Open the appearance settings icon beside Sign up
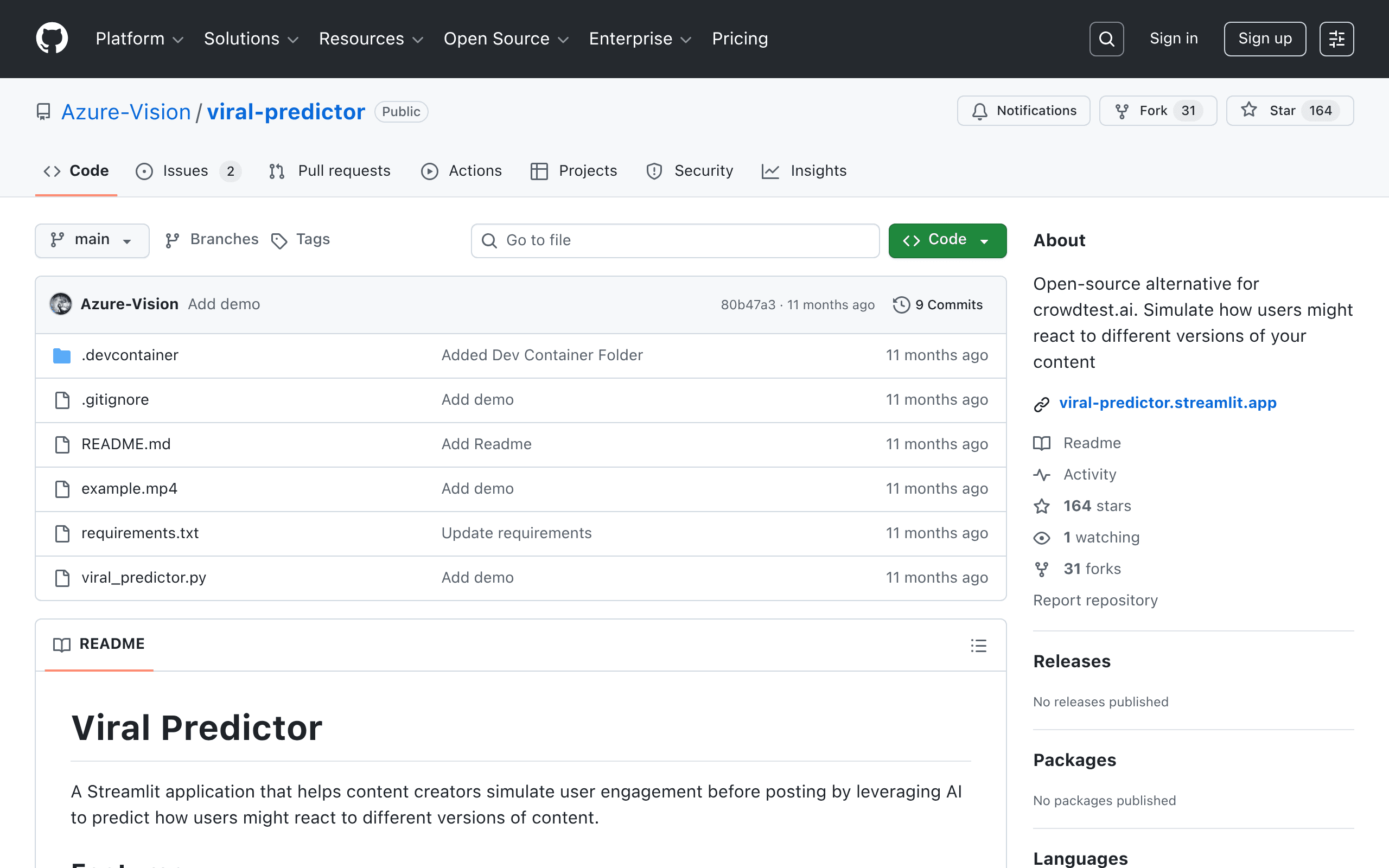Image resolution: width=1389 pixels, height=868 pixels. pyautogui.click(x=1336, y=39)
